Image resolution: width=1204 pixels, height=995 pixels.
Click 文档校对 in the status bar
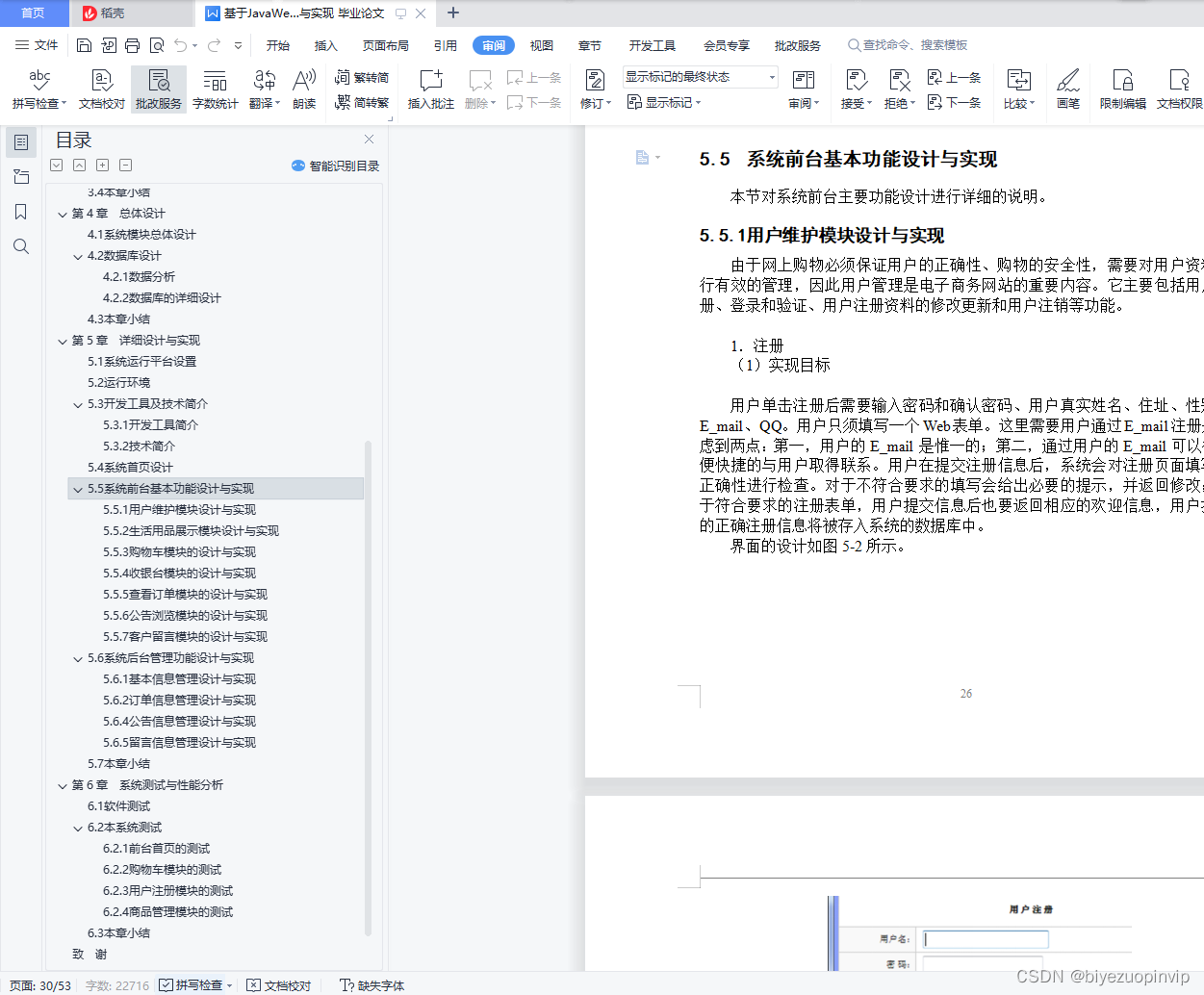click(279, 985)
